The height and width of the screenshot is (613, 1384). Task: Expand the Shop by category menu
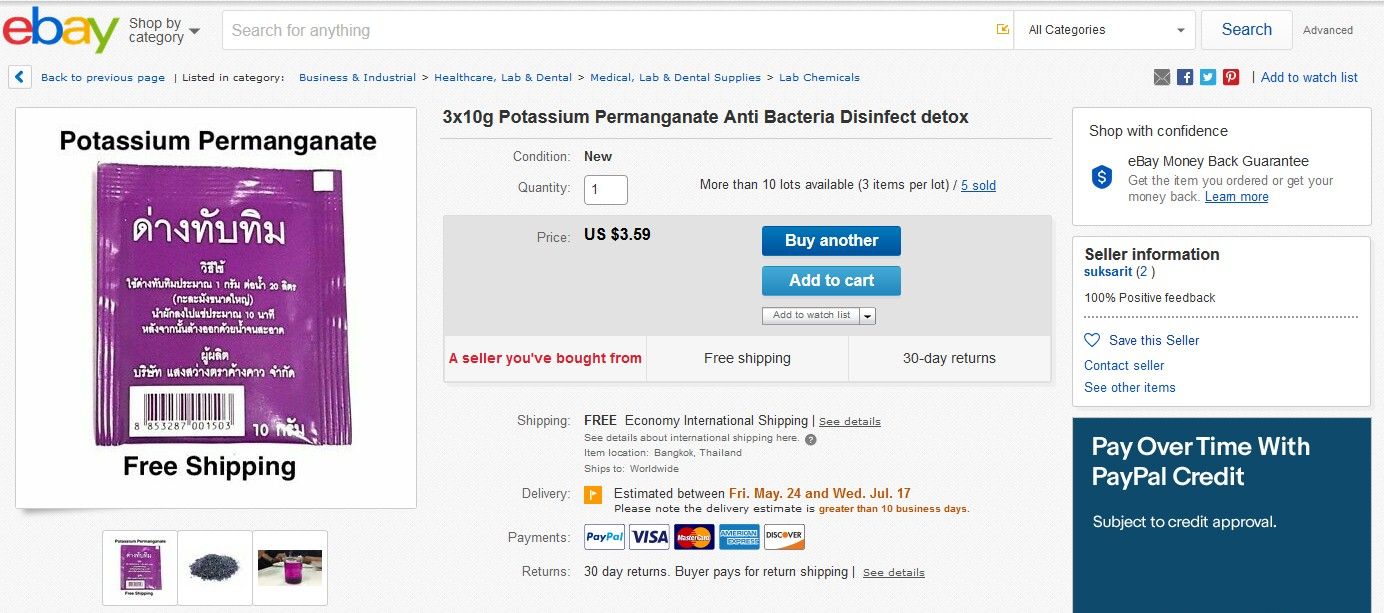click(164, 30)
